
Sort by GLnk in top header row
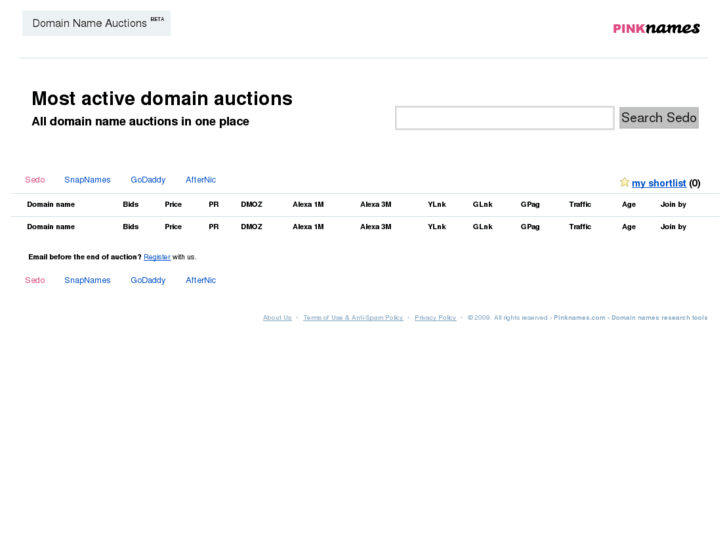pos(483,205)
